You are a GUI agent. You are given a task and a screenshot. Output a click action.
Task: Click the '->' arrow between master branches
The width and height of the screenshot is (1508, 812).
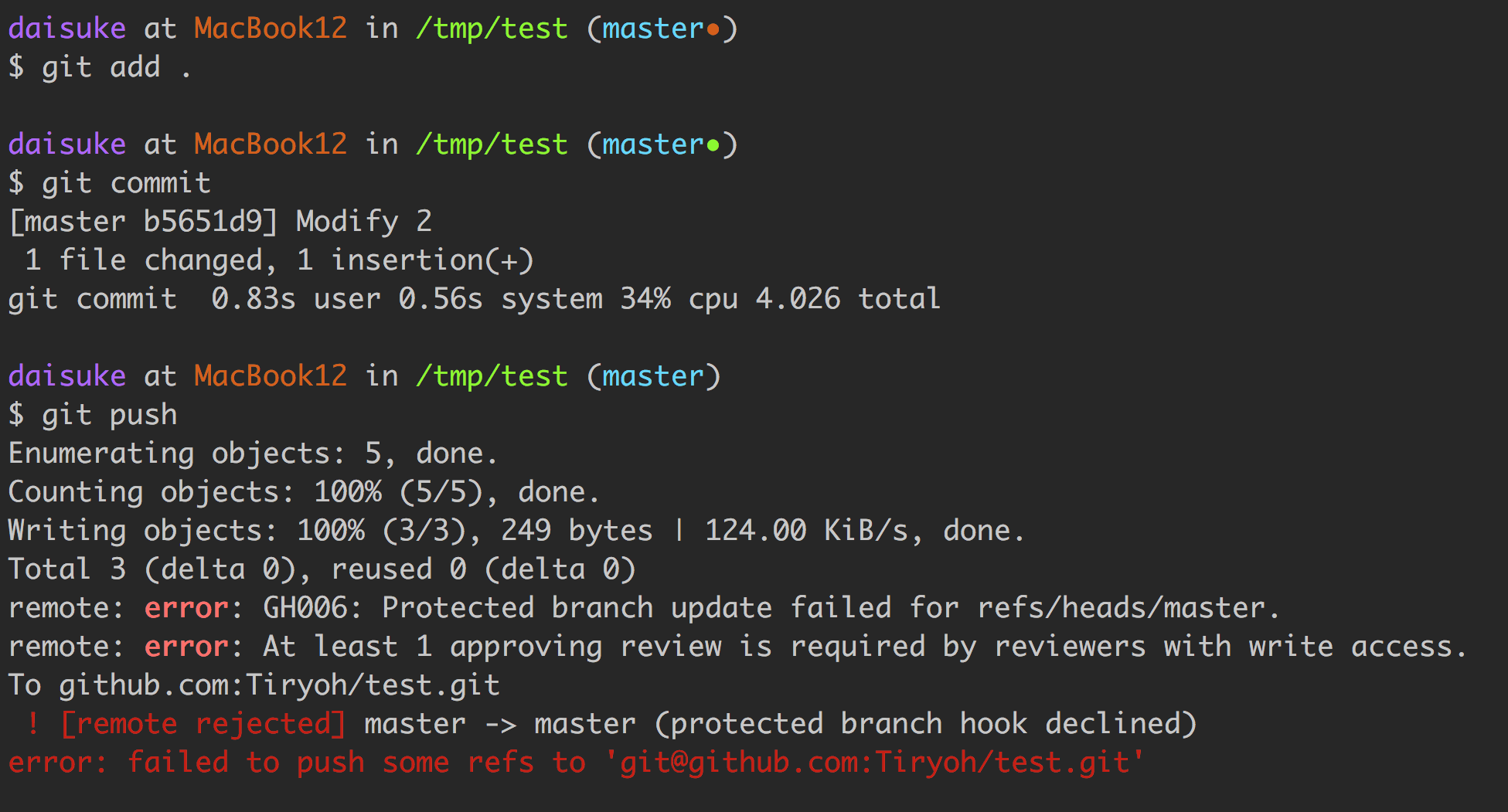[500, 725]
